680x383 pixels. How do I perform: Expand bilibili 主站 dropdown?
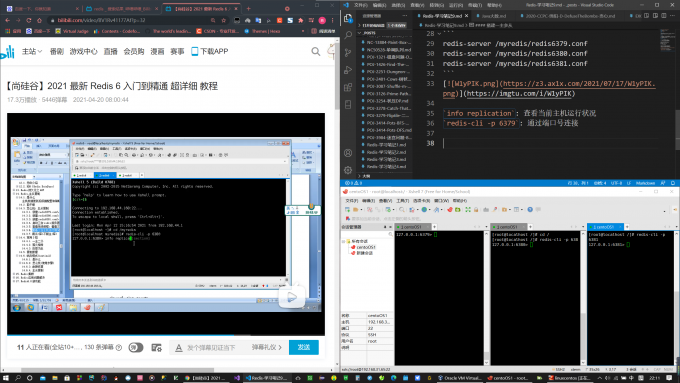(32, 51)
